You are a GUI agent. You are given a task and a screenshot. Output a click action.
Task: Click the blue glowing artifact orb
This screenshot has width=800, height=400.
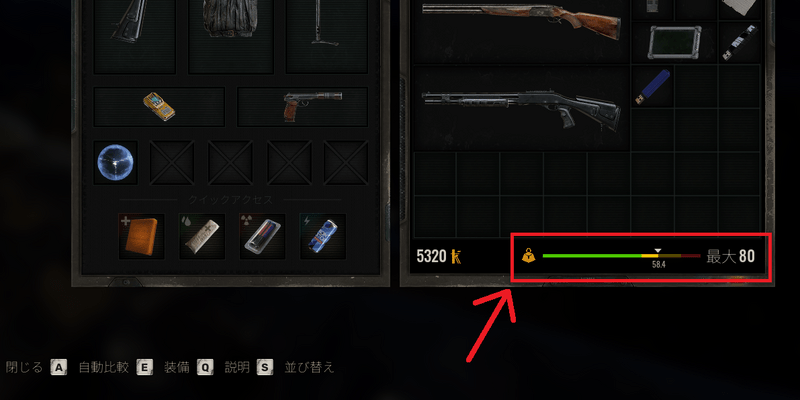115,163
